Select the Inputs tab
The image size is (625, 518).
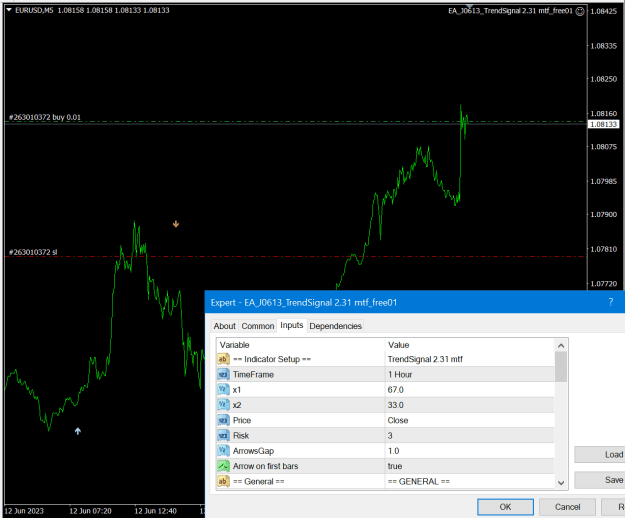(x=291, y=325)
